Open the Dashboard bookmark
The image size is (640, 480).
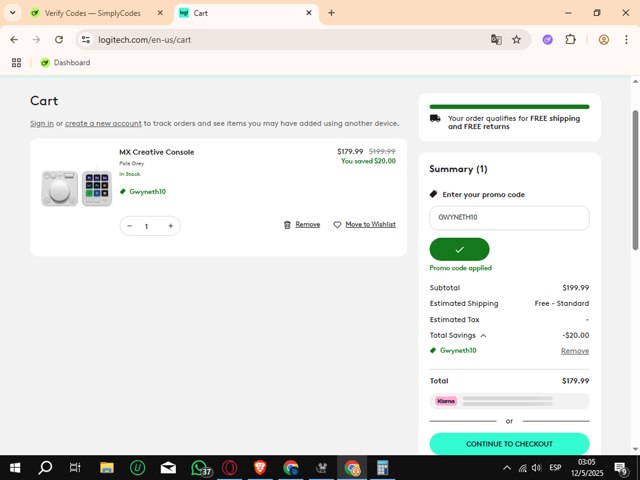point(65,62)
